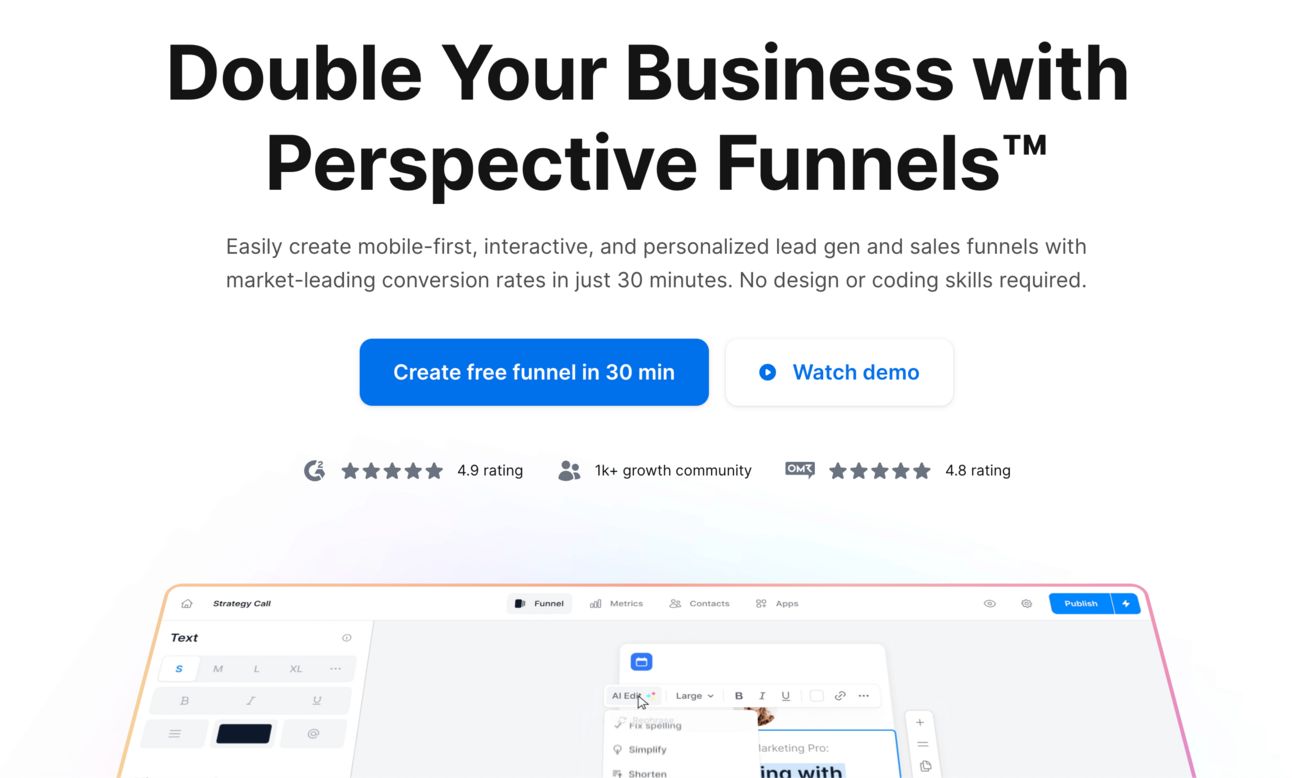Click the italic button in Text panel

coord(251,701)
